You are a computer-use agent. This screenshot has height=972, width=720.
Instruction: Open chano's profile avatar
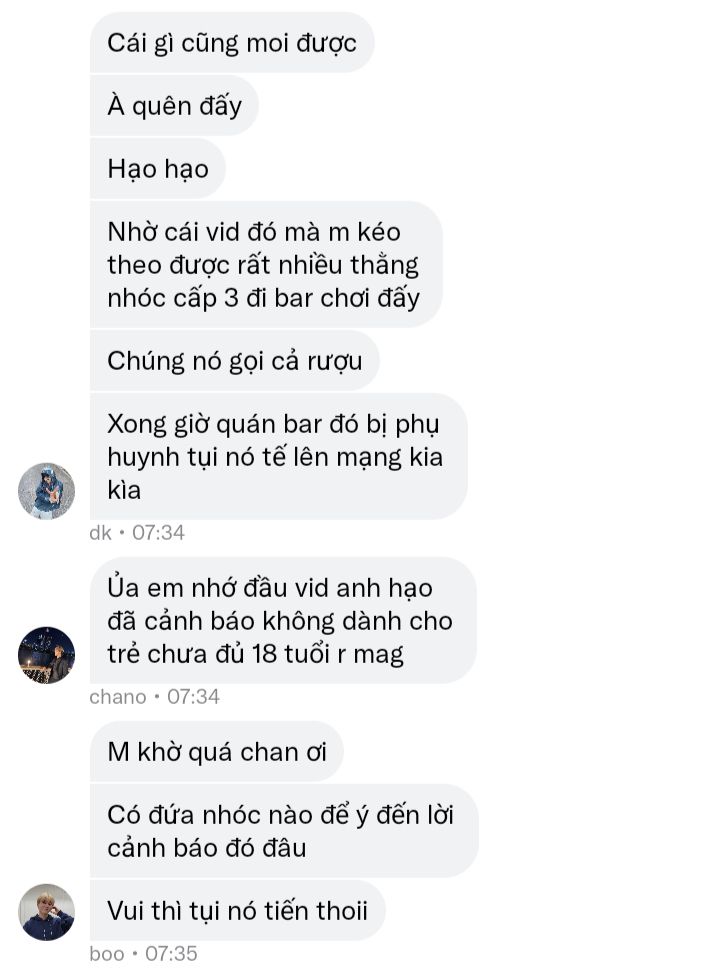47,655
